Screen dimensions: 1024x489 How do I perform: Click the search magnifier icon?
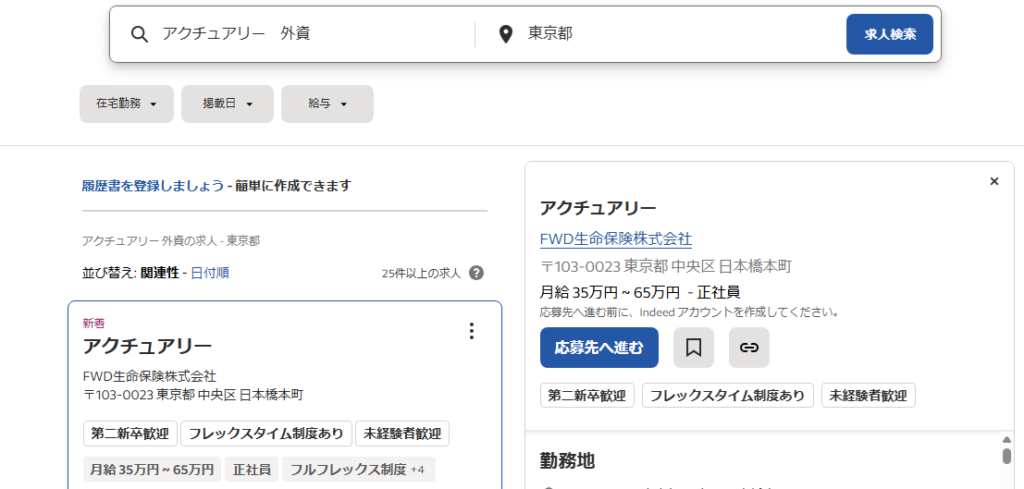139,34
